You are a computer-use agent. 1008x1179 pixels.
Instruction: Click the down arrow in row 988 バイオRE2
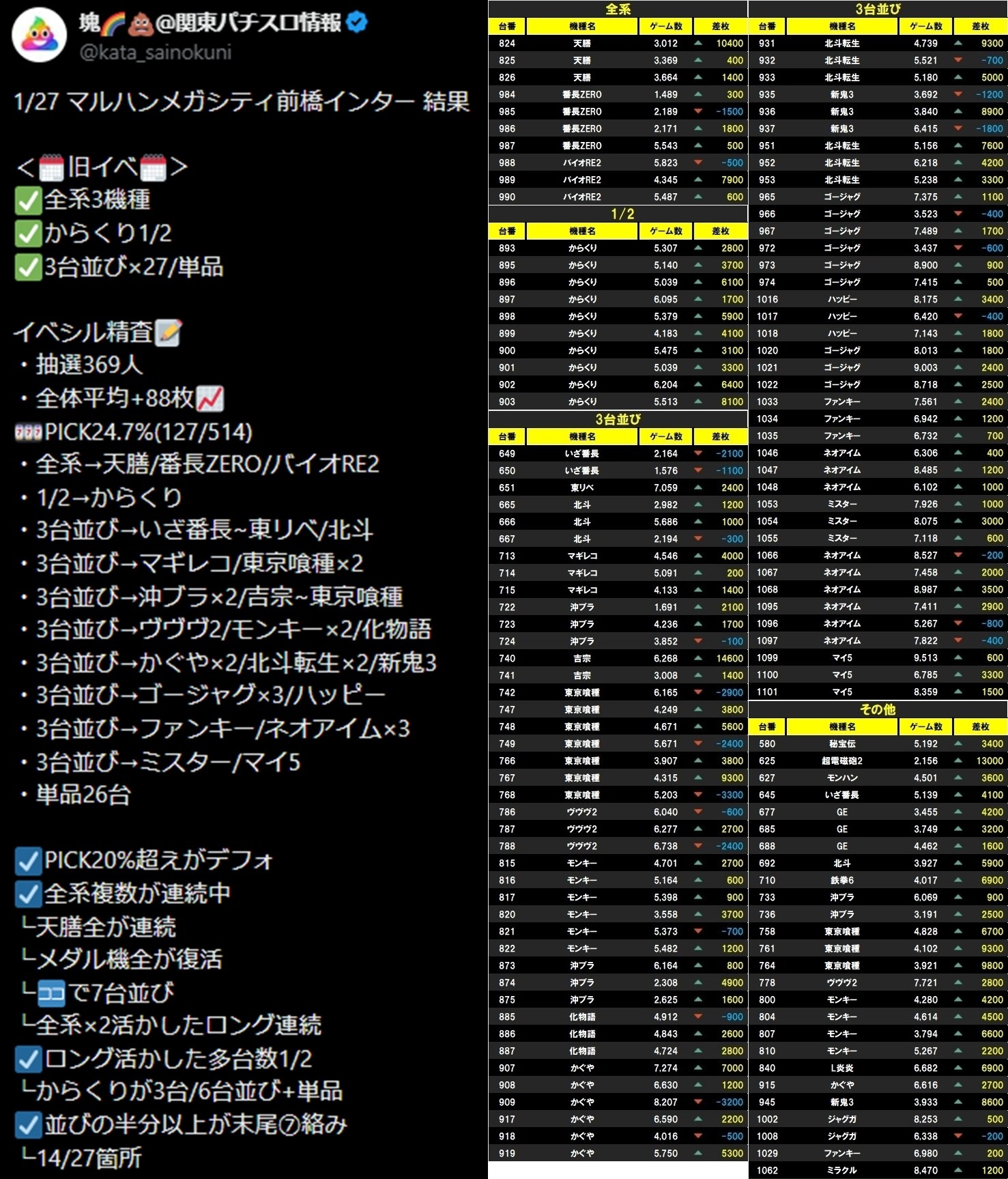(698, 162)
